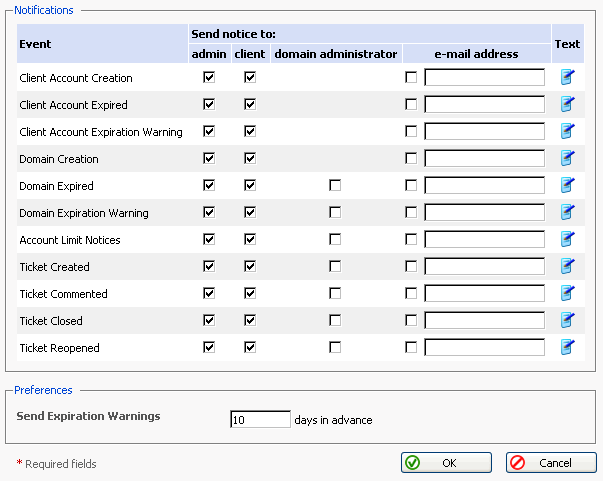
Task: Click the 'domain administrator' column header
Action: point(336,54)
